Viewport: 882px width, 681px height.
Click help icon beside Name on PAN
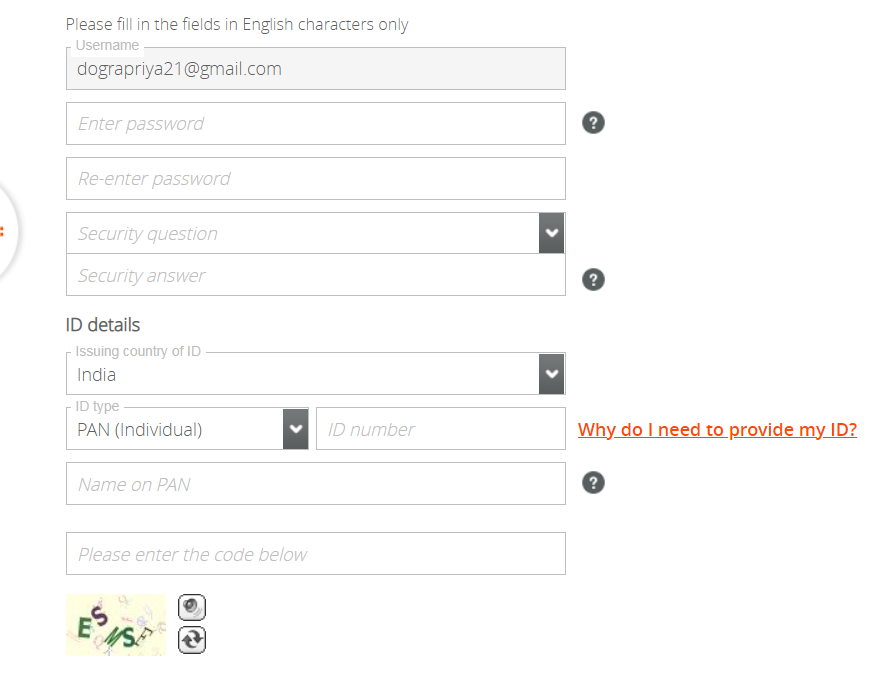(593, 482)
